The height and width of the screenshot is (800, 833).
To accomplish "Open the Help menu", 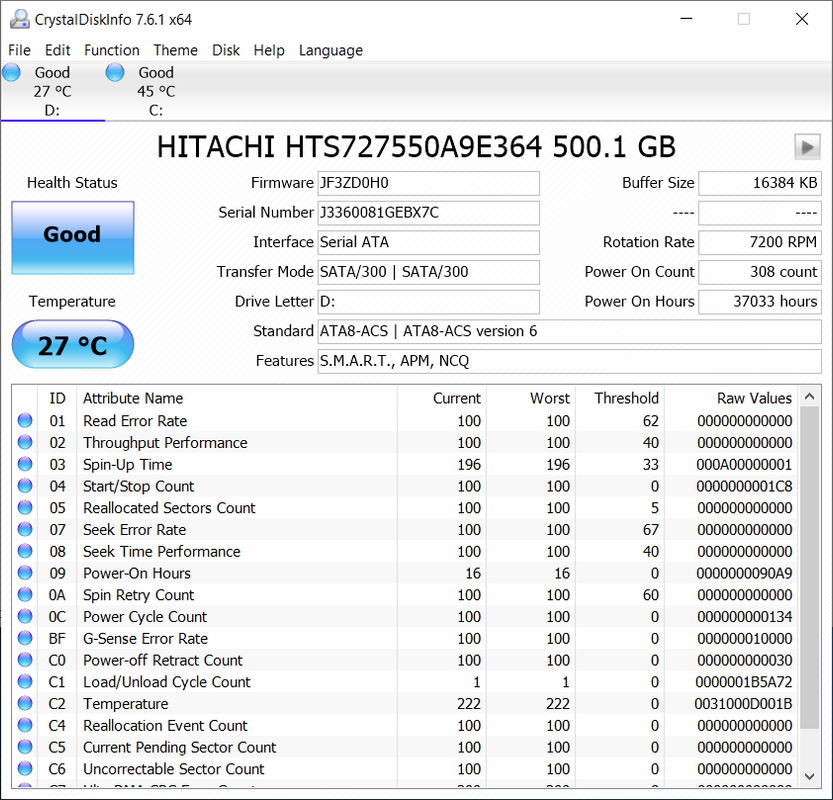I will pyautogui.click(x=269, y=50).
